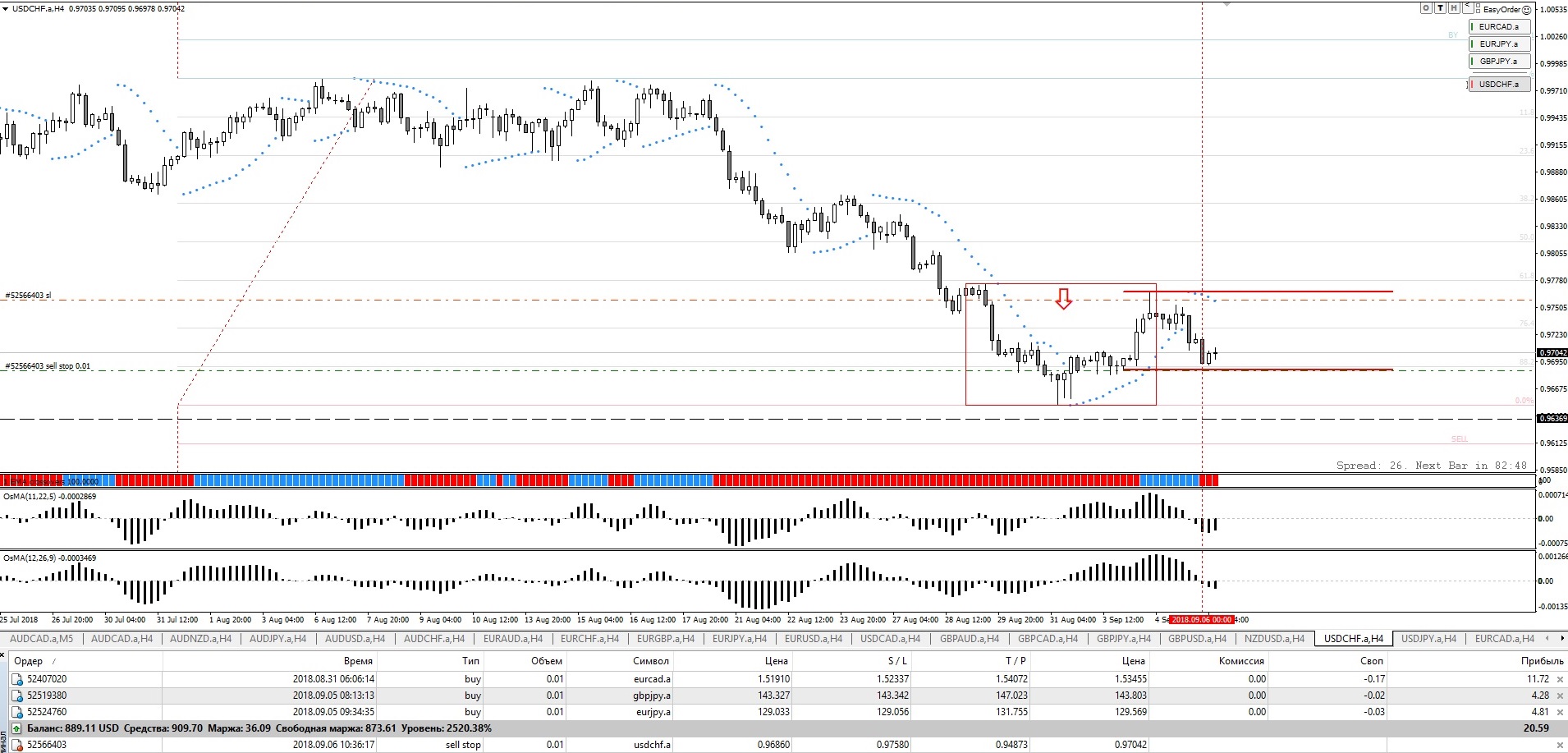Close the gbpjpy.a order with its X
The height and width of the screenshot is (753, 1568).
coord(1560,696)
